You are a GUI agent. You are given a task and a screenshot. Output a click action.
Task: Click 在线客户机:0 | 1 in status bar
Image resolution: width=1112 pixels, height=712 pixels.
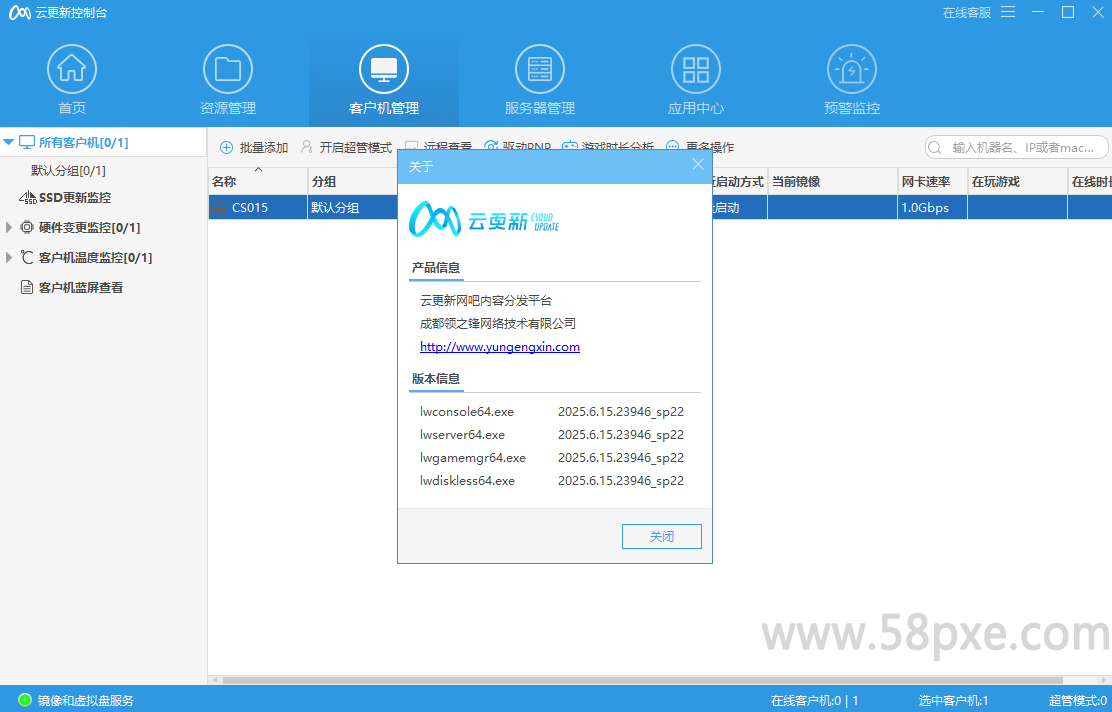point(815,701)
